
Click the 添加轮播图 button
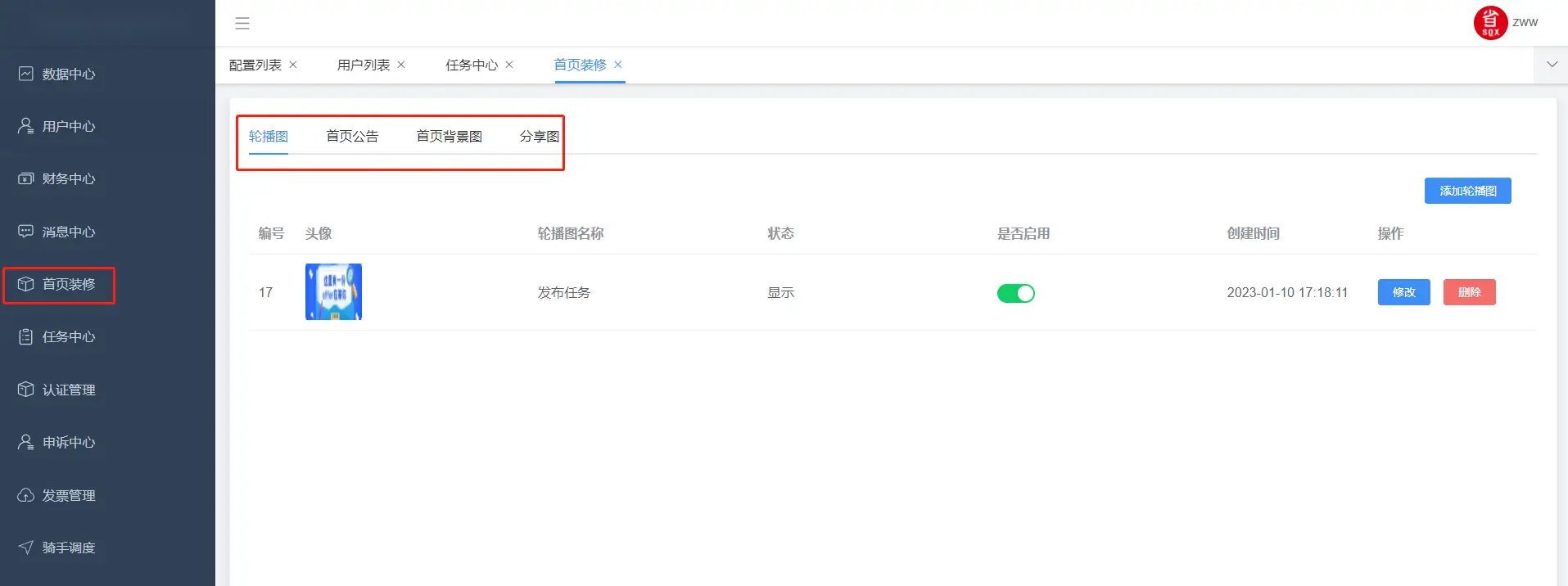(x=1467, y=191)
